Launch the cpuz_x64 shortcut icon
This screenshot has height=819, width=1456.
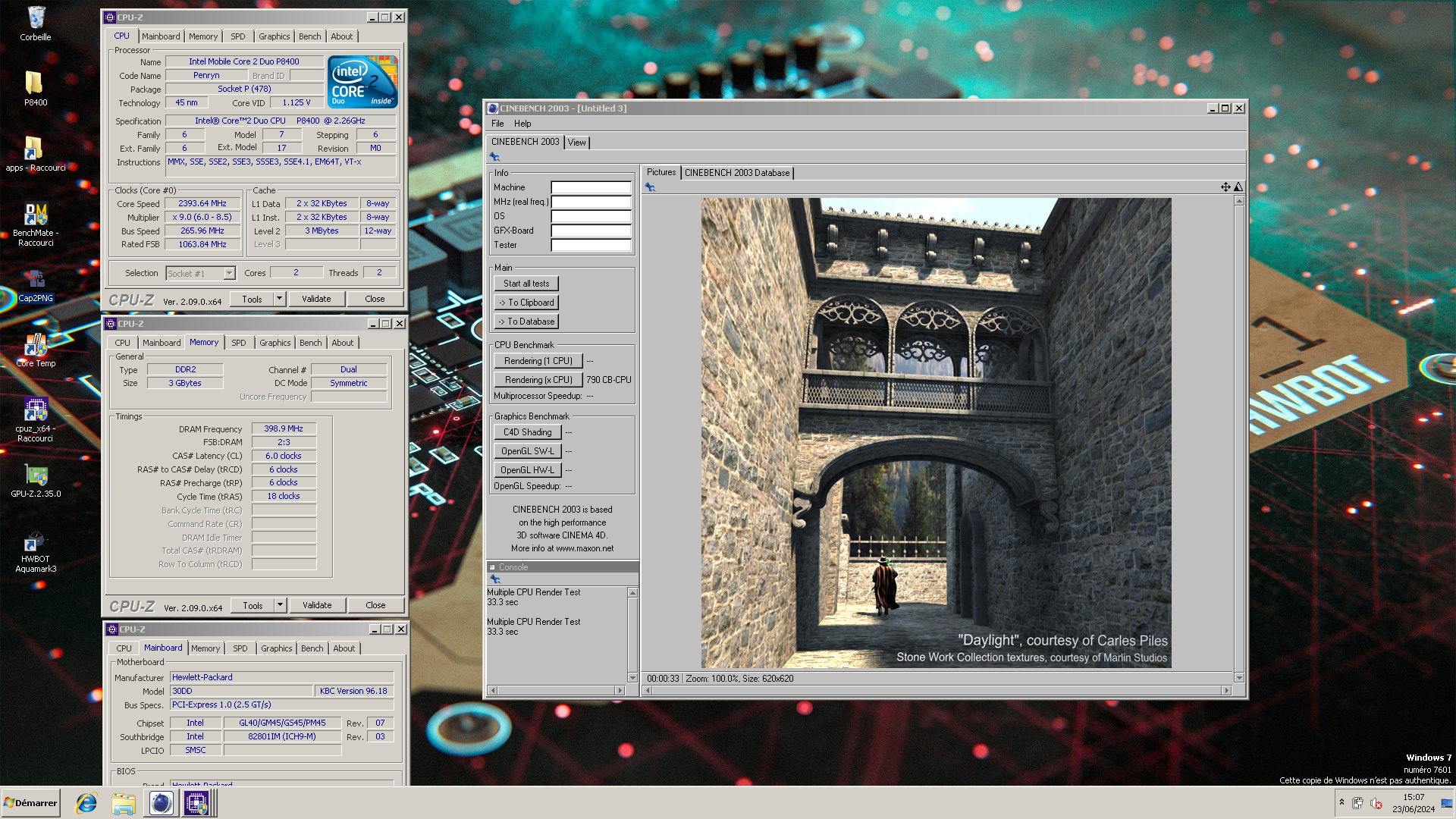coord(36,419)
